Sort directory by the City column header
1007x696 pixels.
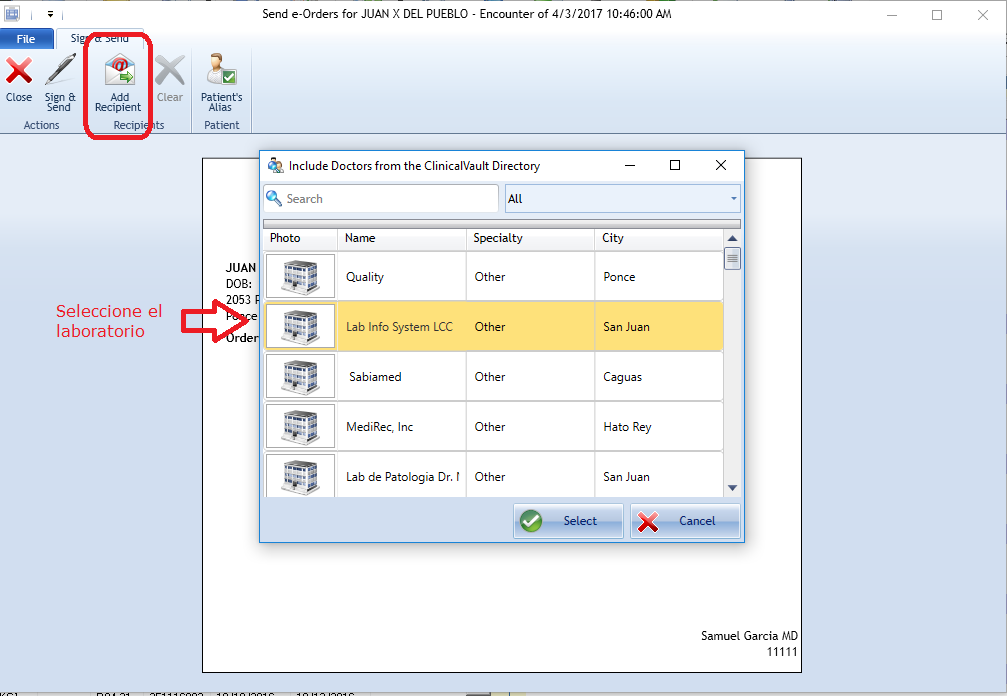point(657,238)
